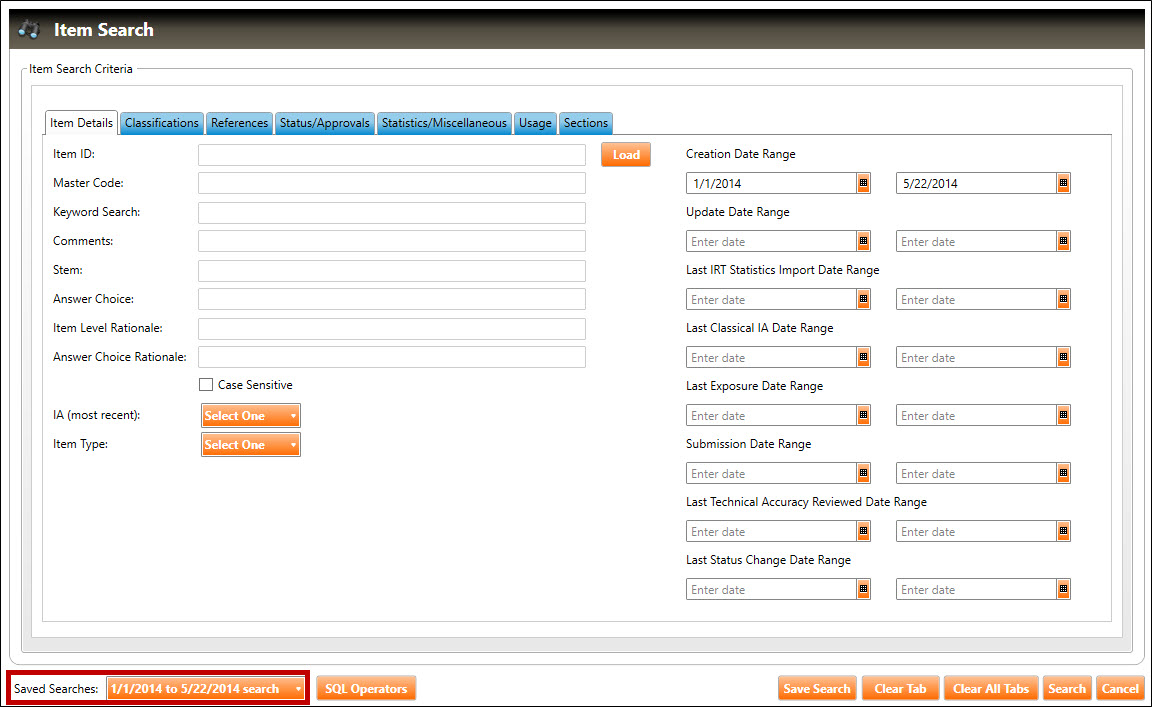The height and width of the screenshot is (707, 1152).
Task: Open calendar for Creation Date Range end
Action: 1063,183
